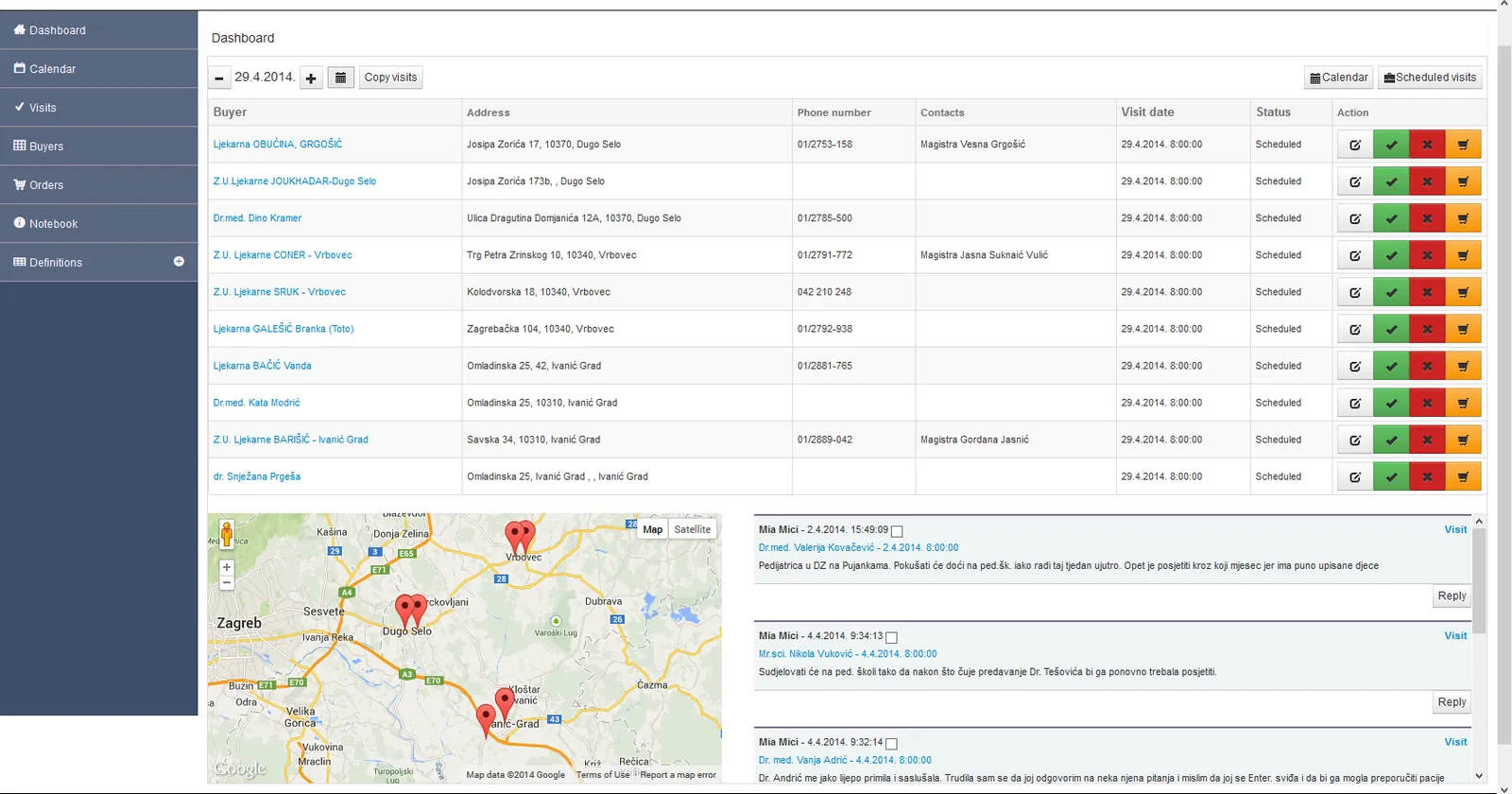Open Orders in the sidebar
The height and width of the screenshot is (794, 1512).
pos(98,185)
